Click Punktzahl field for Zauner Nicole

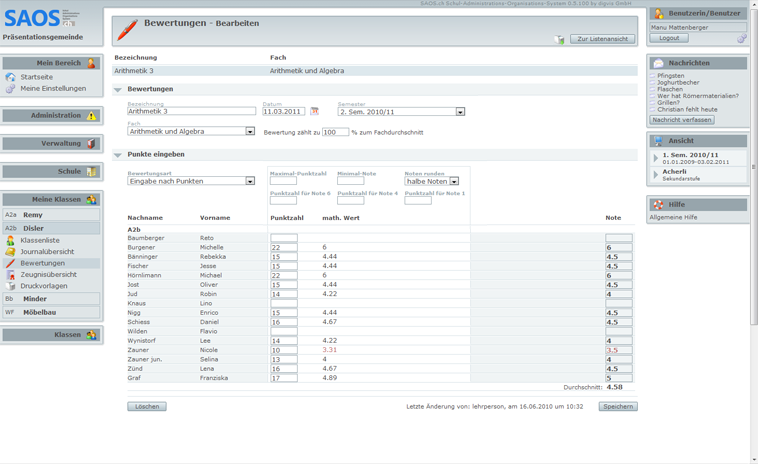[x=284, y=350]
